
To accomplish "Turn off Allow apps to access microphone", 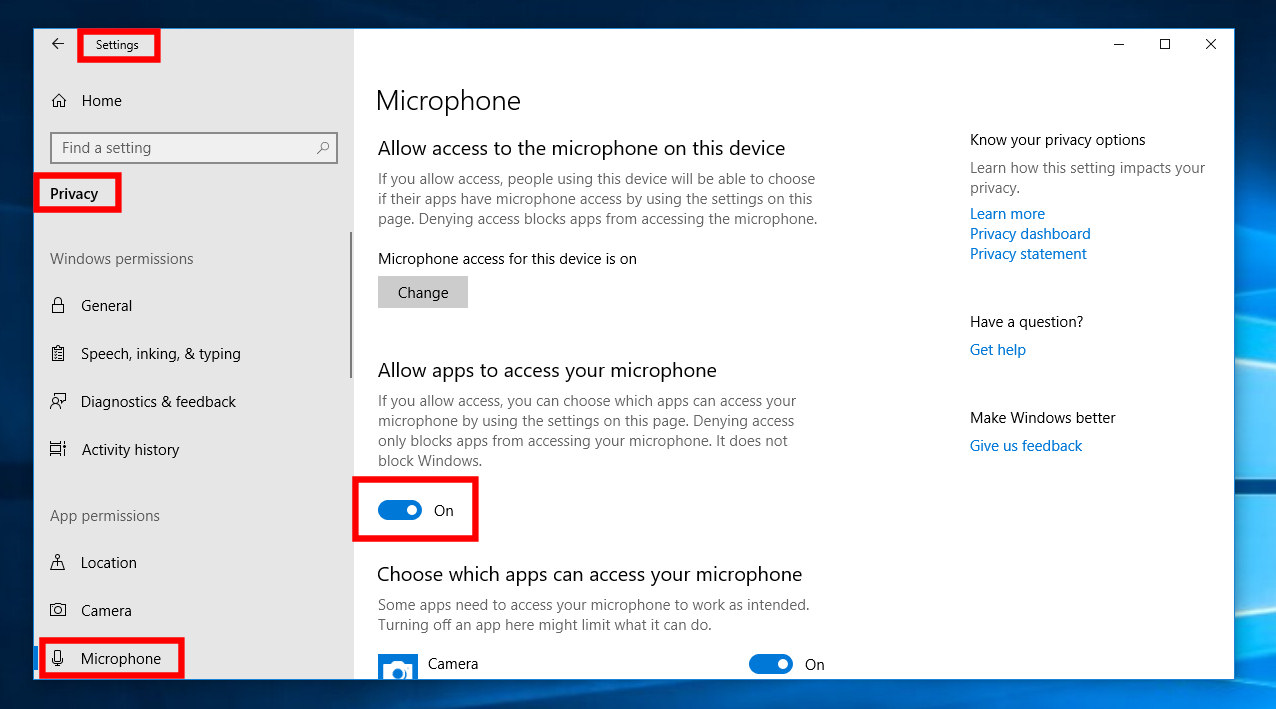I will pyautogui.click(x=400, y=510).
